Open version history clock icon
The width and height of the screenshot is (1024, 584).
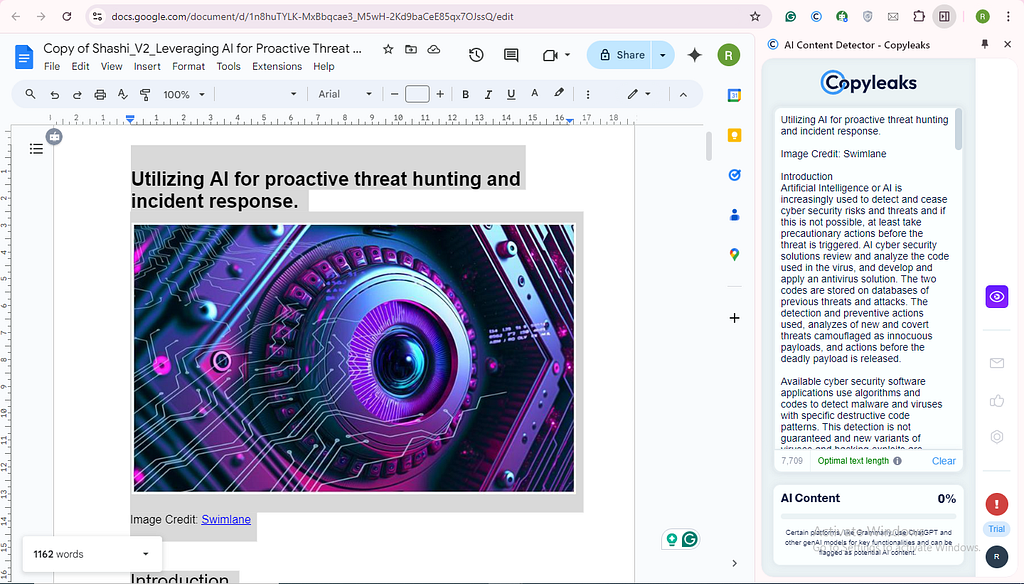click(x=476, y=56)
